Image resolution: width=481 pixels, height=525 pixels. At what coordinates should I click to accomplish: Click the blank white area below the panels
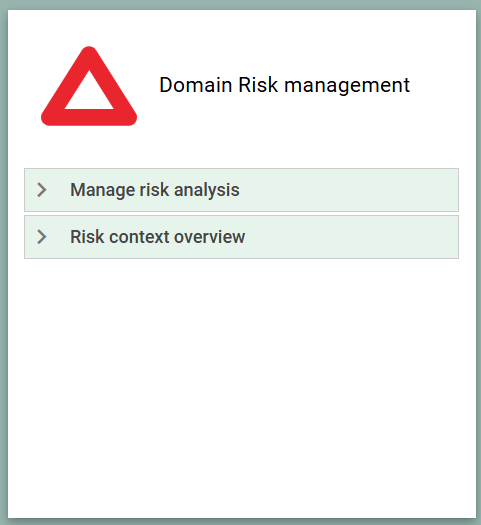coord(241,385)
